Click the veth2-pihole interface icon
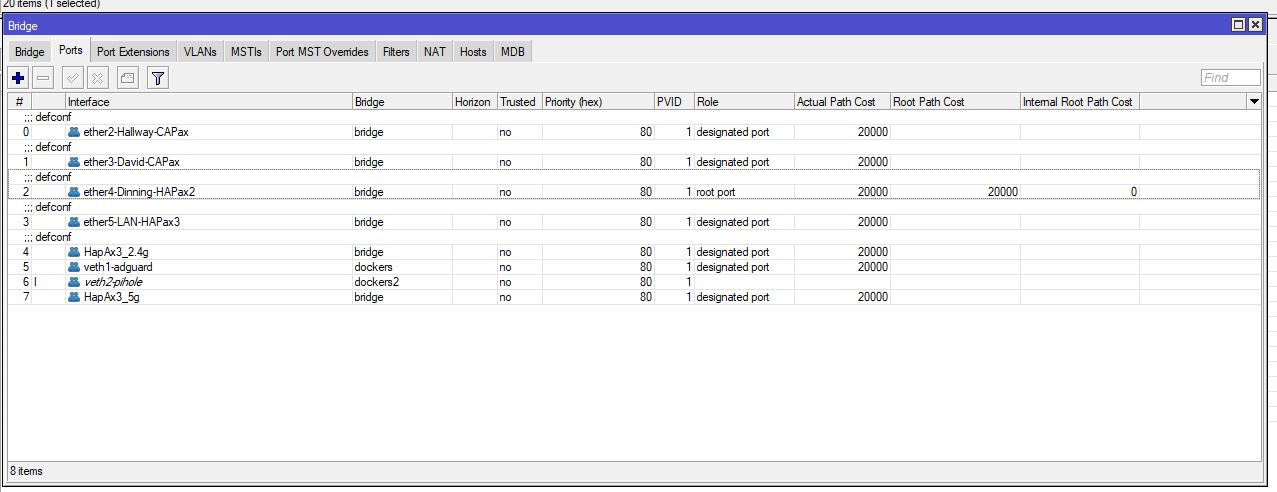Image resolution: width=1277 pixels, height=492 pixels. (x=74, y=282)
